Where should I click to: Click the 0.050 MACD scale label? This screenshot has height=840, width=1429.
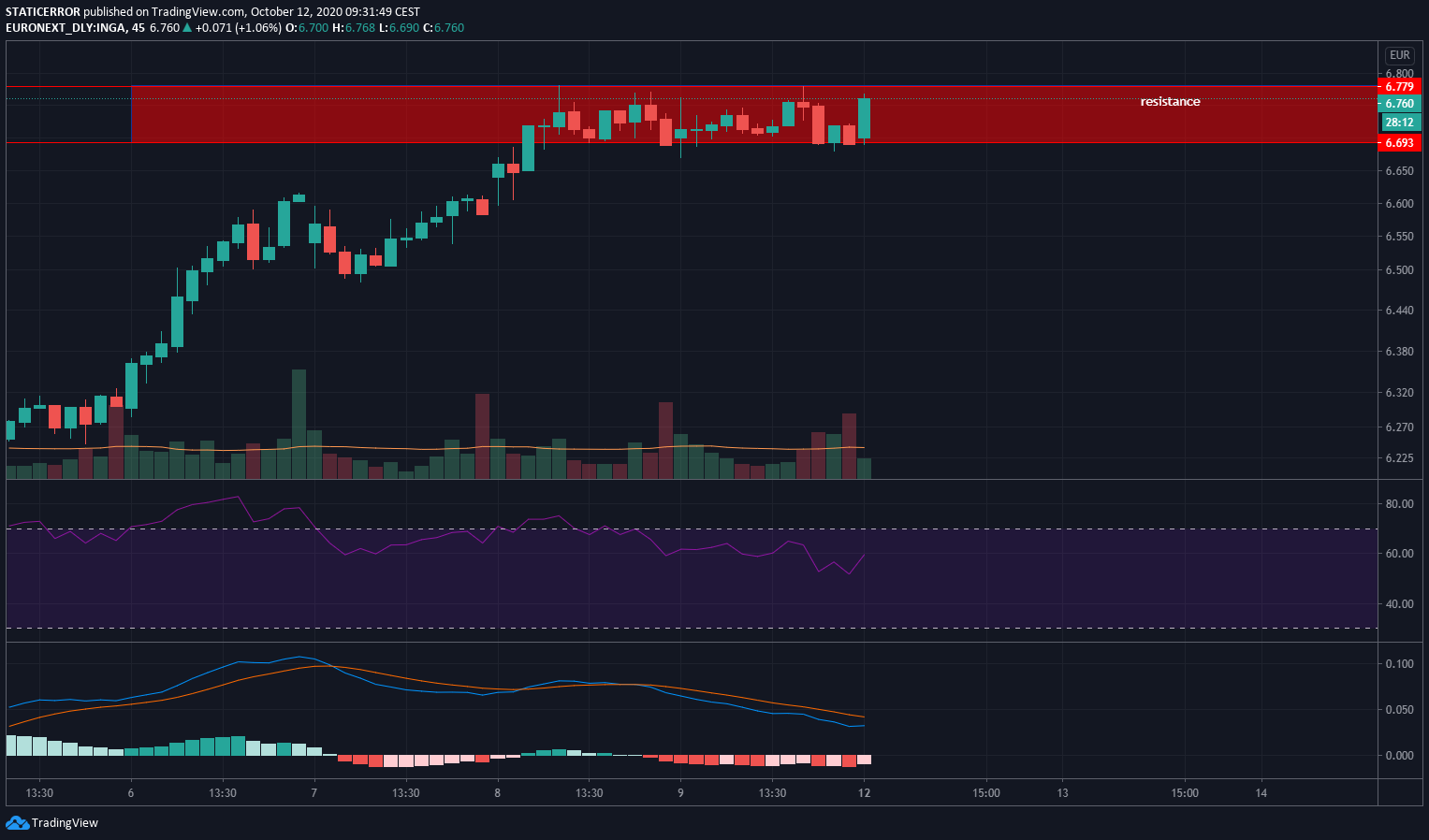tap(1399, 709)
